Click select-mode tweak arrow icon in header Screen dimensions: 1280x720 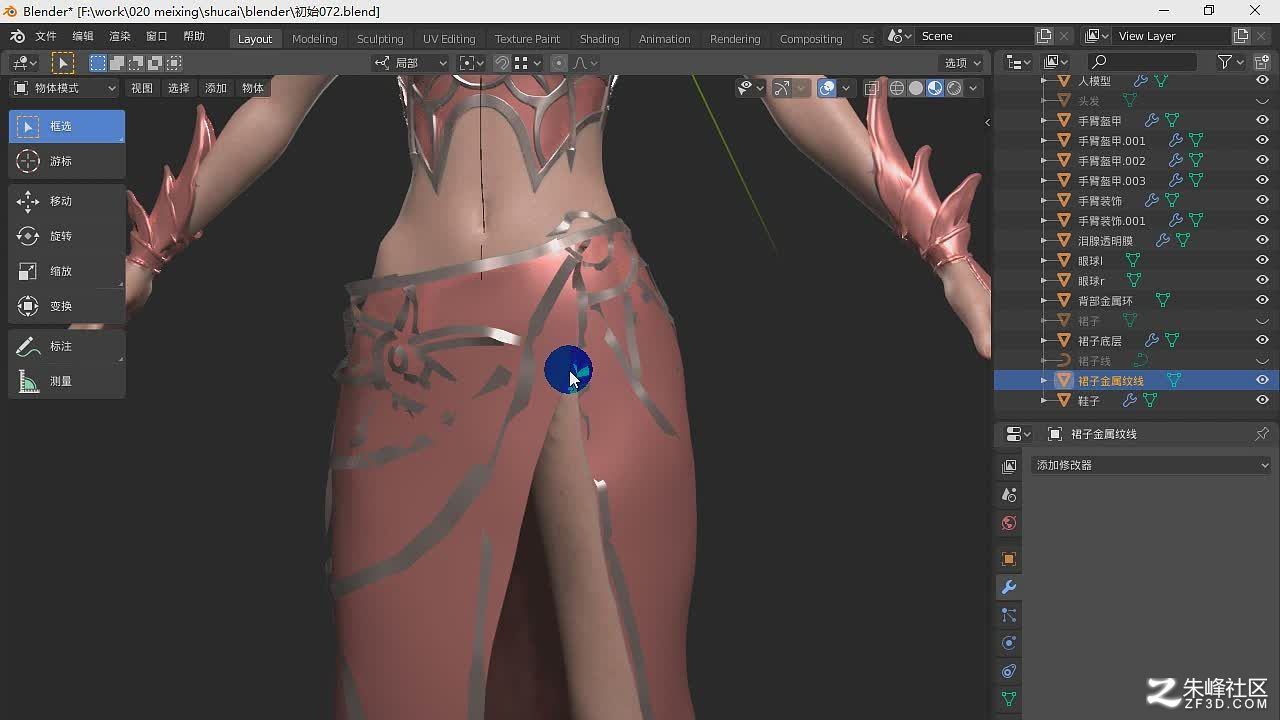[62, 63]
